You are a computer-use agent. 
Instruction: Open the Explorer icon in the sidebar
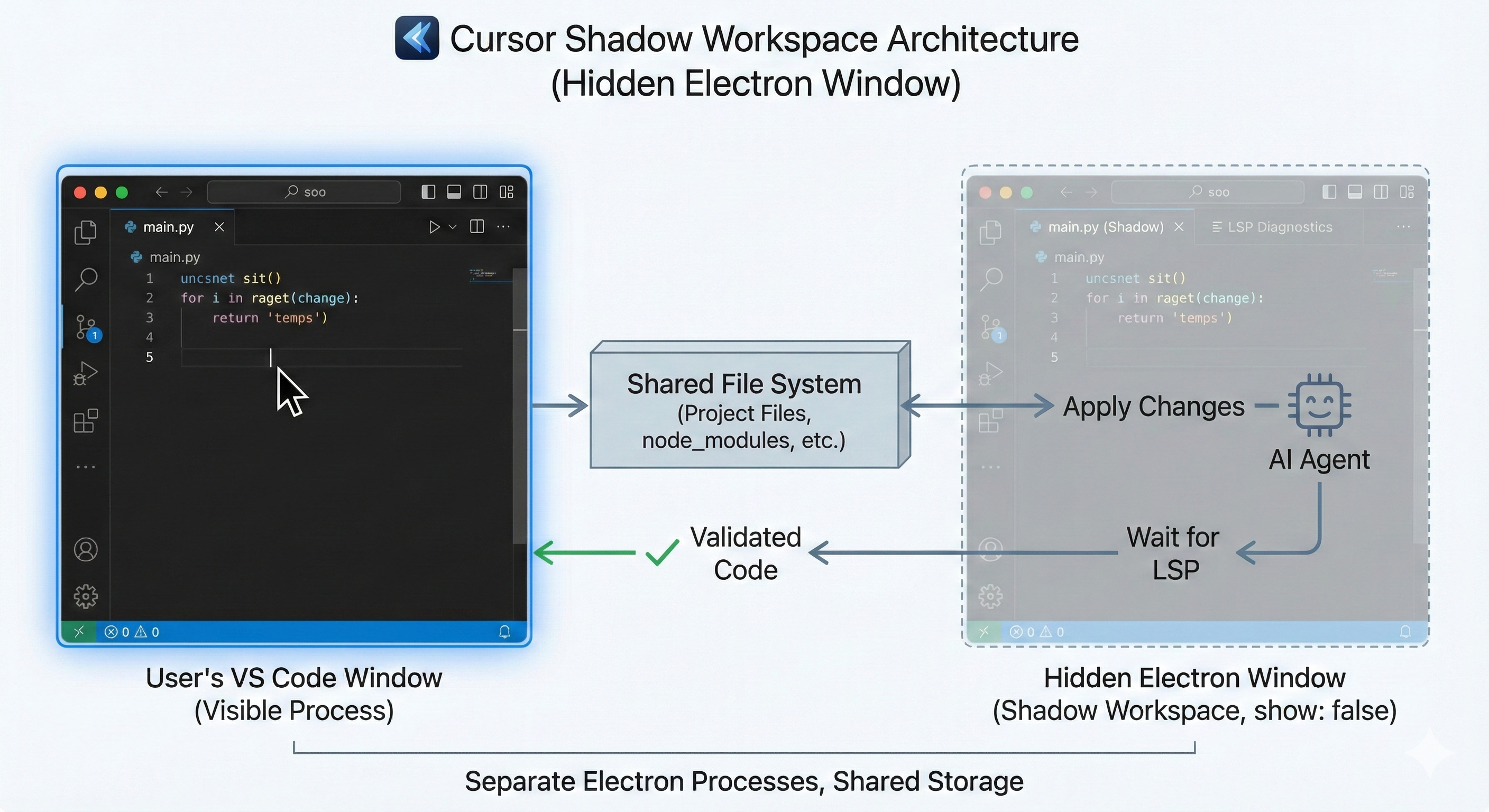86,232
